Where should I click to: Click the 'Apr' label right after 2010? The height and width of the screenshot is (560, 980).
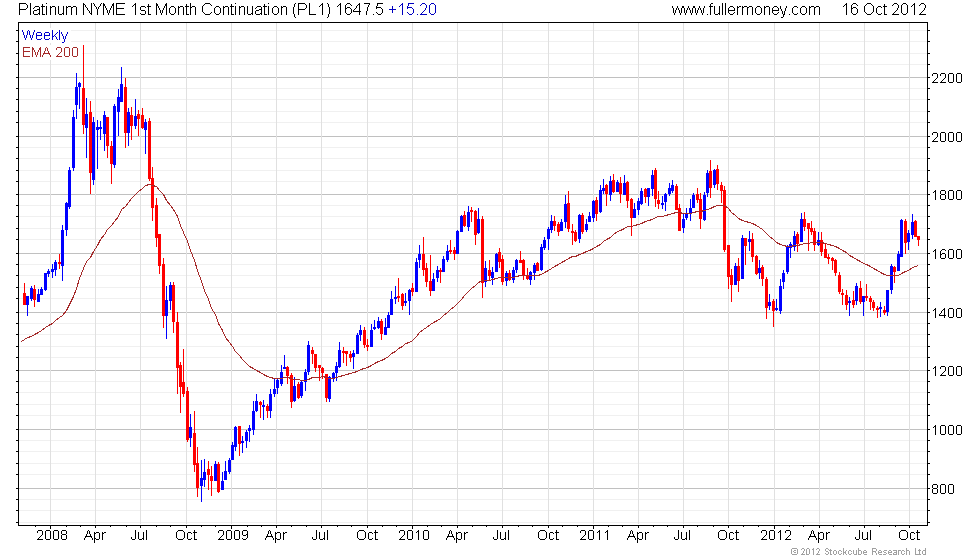457,536
